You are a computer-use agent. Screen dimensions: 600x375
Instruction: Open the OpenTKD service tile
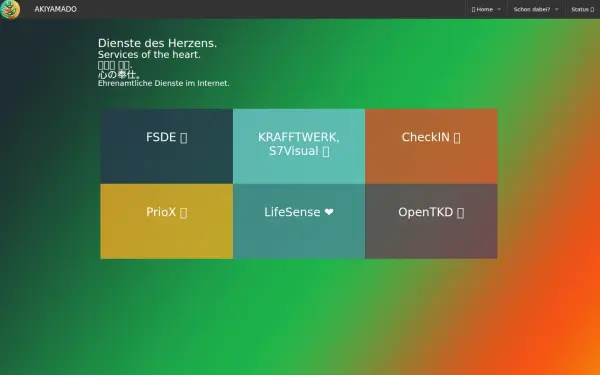431,221
